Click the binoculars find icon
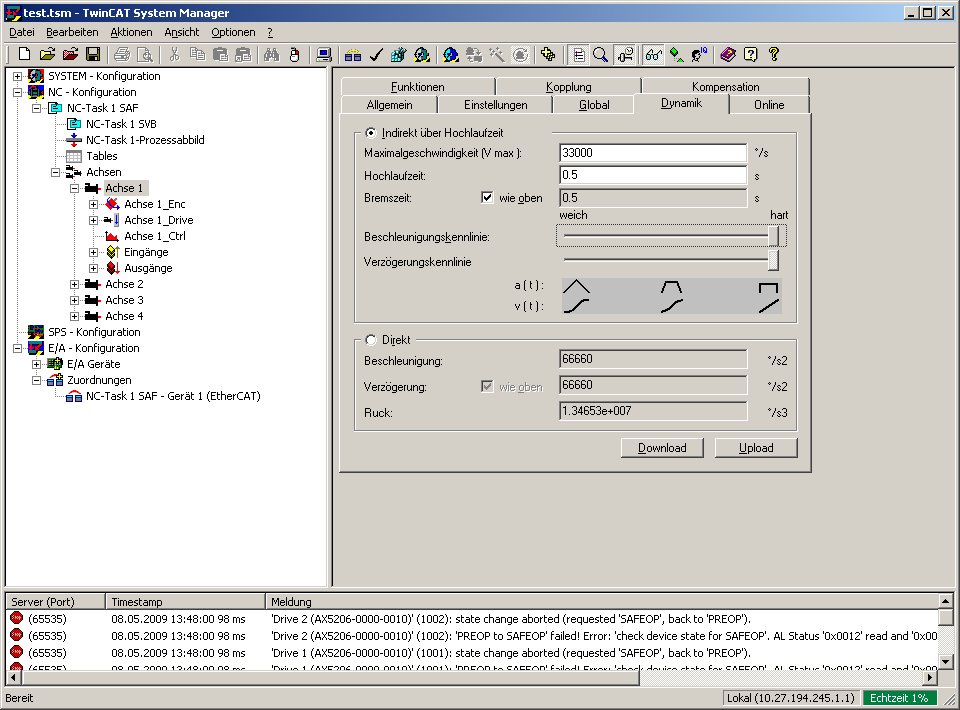This screenshot has width=960, height=710. point(271,54)
